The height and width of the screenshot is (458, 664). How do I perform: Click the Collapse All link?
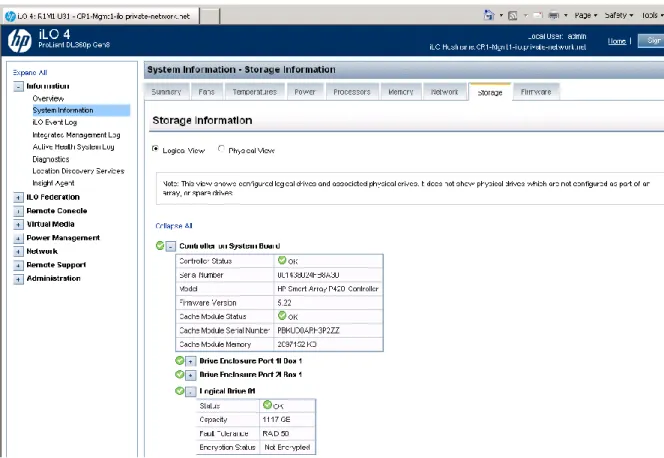pos(174,226)
